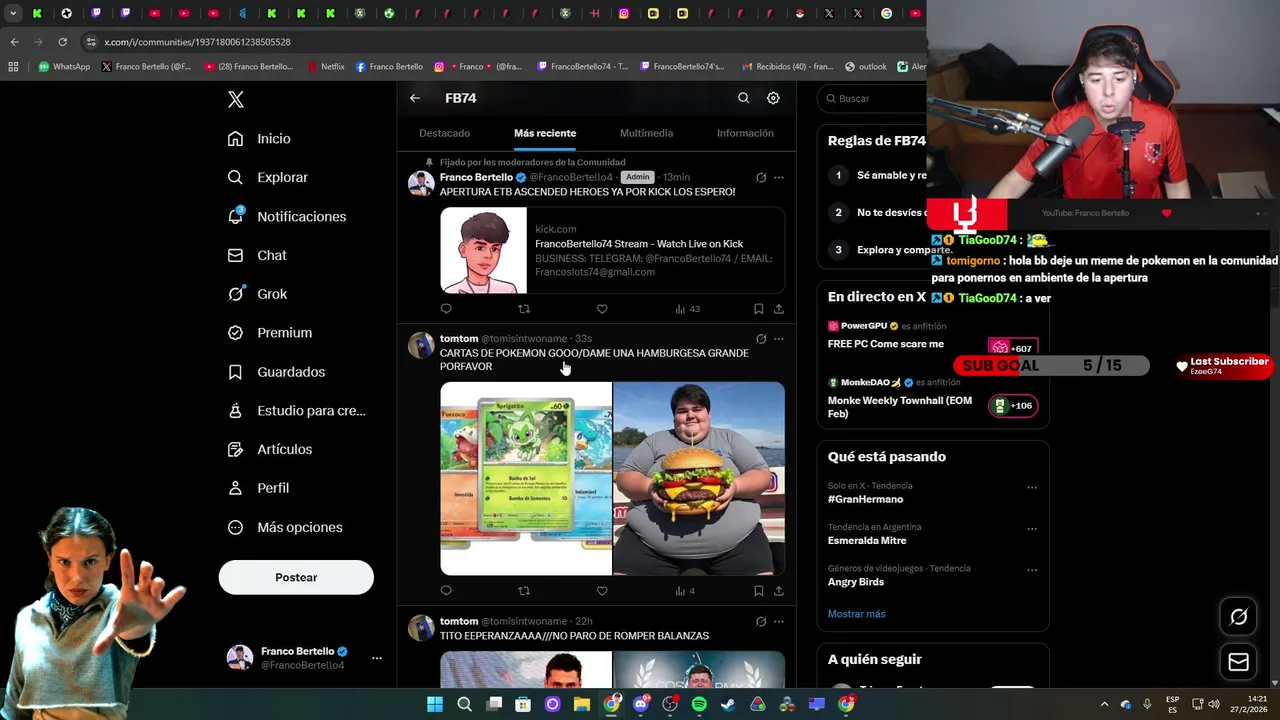Open Premium in the sidebar

(269, 333)
